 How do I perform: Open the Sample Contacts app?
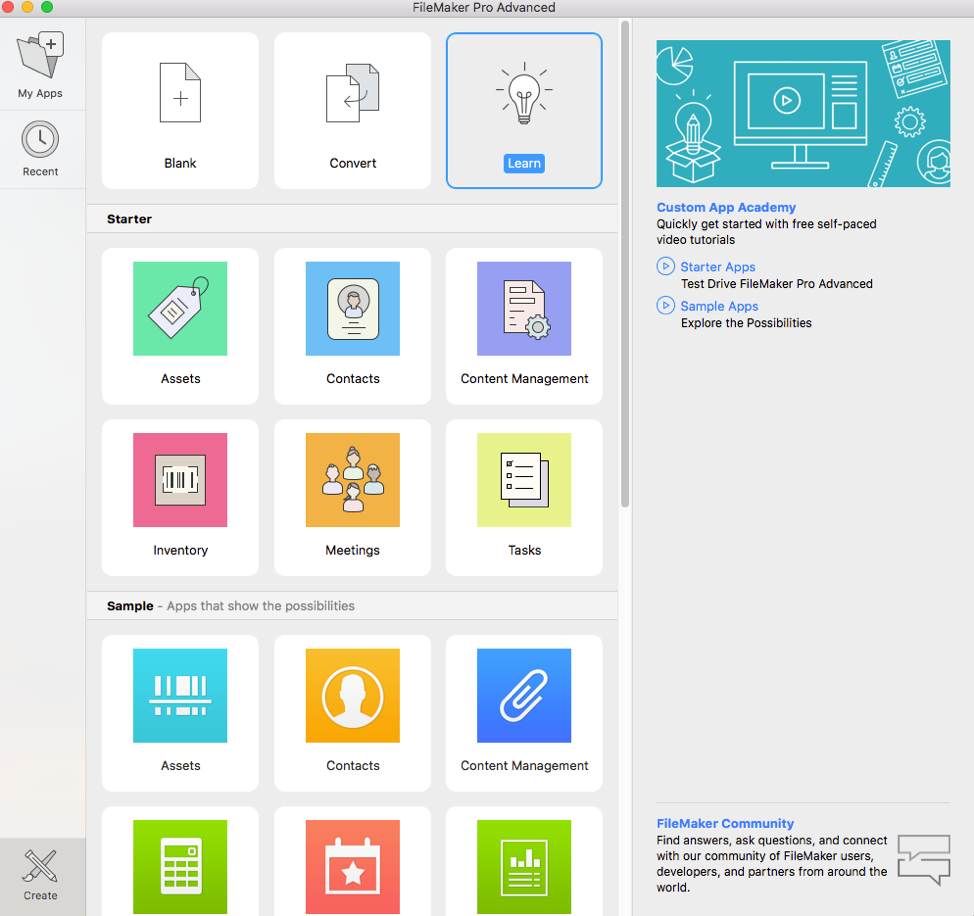pos(353,712)
